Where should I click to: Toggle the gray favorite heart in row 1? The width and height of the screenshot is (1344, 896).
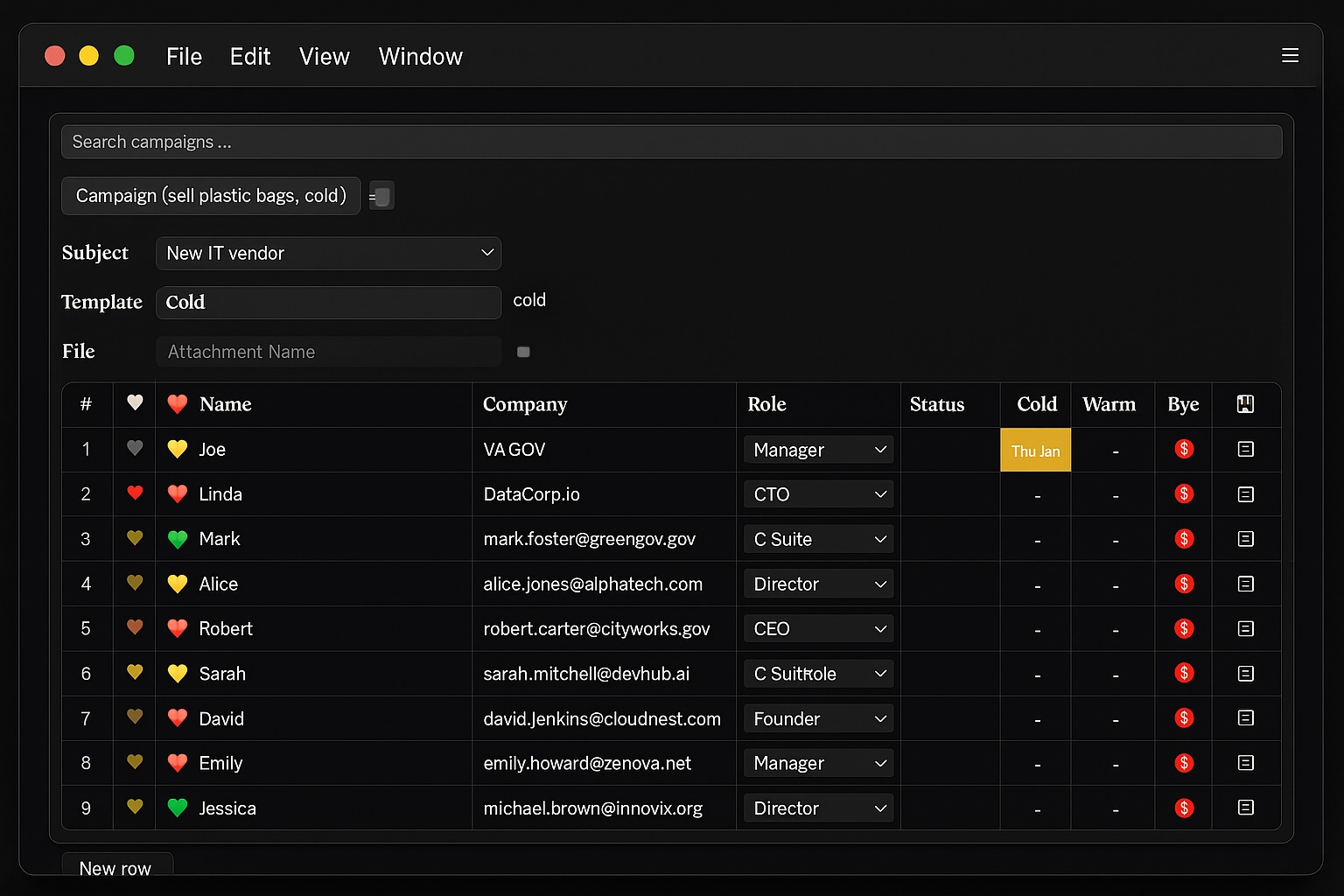(135, 448)
